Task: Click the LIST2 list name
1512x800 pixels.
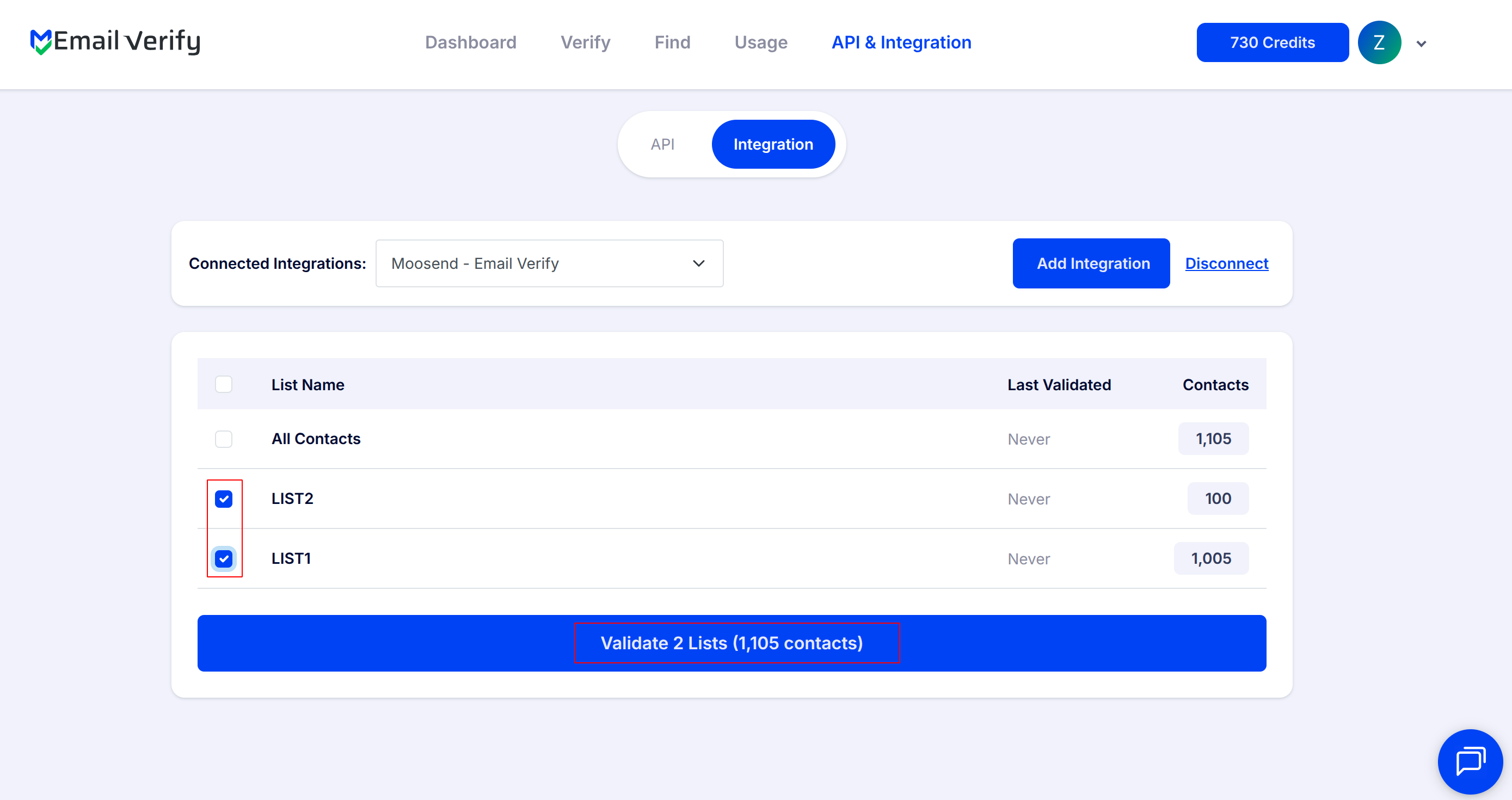Action: pos(292,499)
